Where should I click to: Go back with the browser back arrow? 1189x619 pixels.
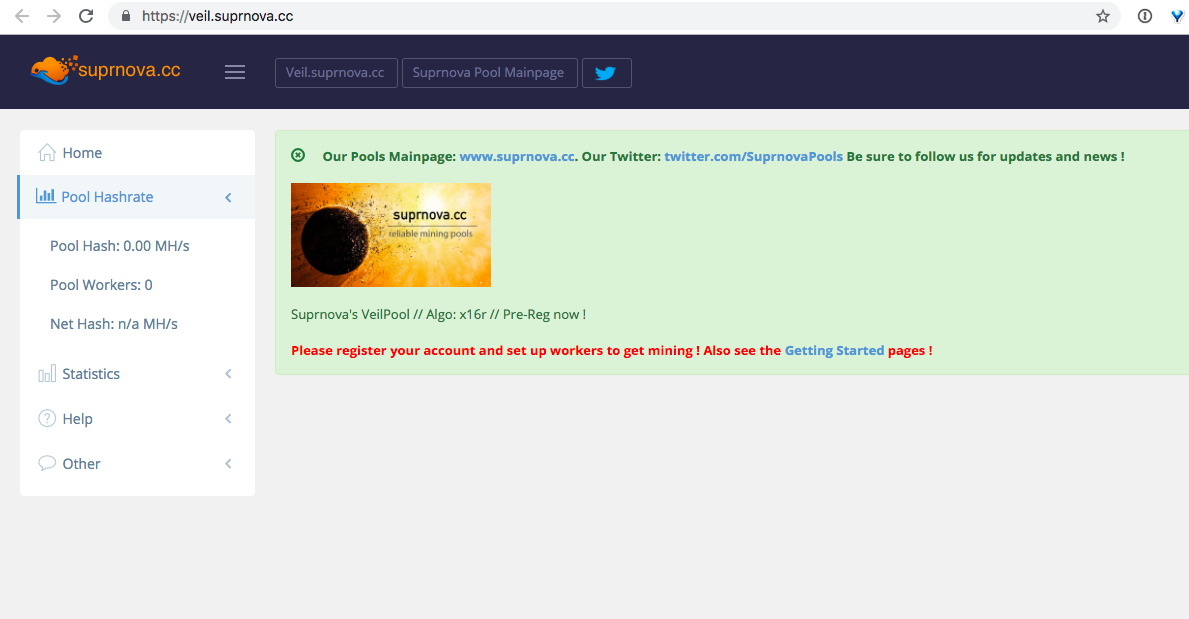[22, 16]
